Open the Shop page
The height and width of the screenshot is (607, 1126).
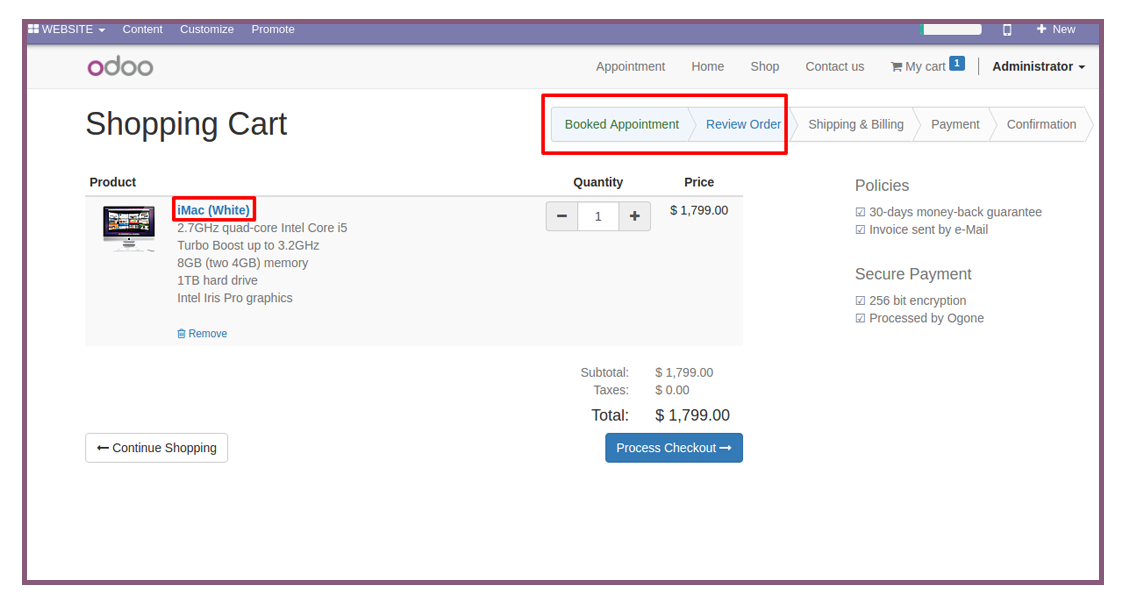coord(765,66)
